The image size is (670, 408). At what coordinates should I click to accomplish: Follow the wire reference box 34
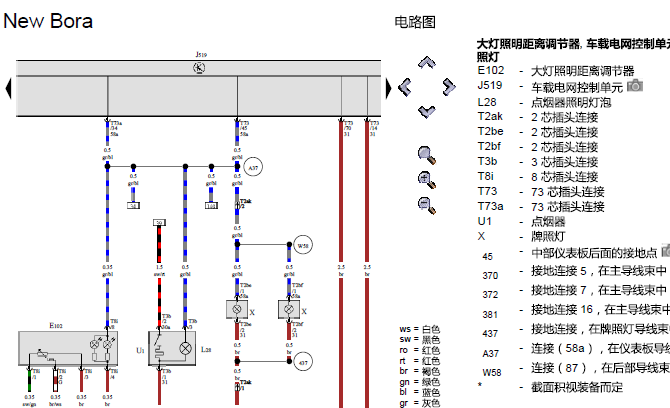(133, 205)
